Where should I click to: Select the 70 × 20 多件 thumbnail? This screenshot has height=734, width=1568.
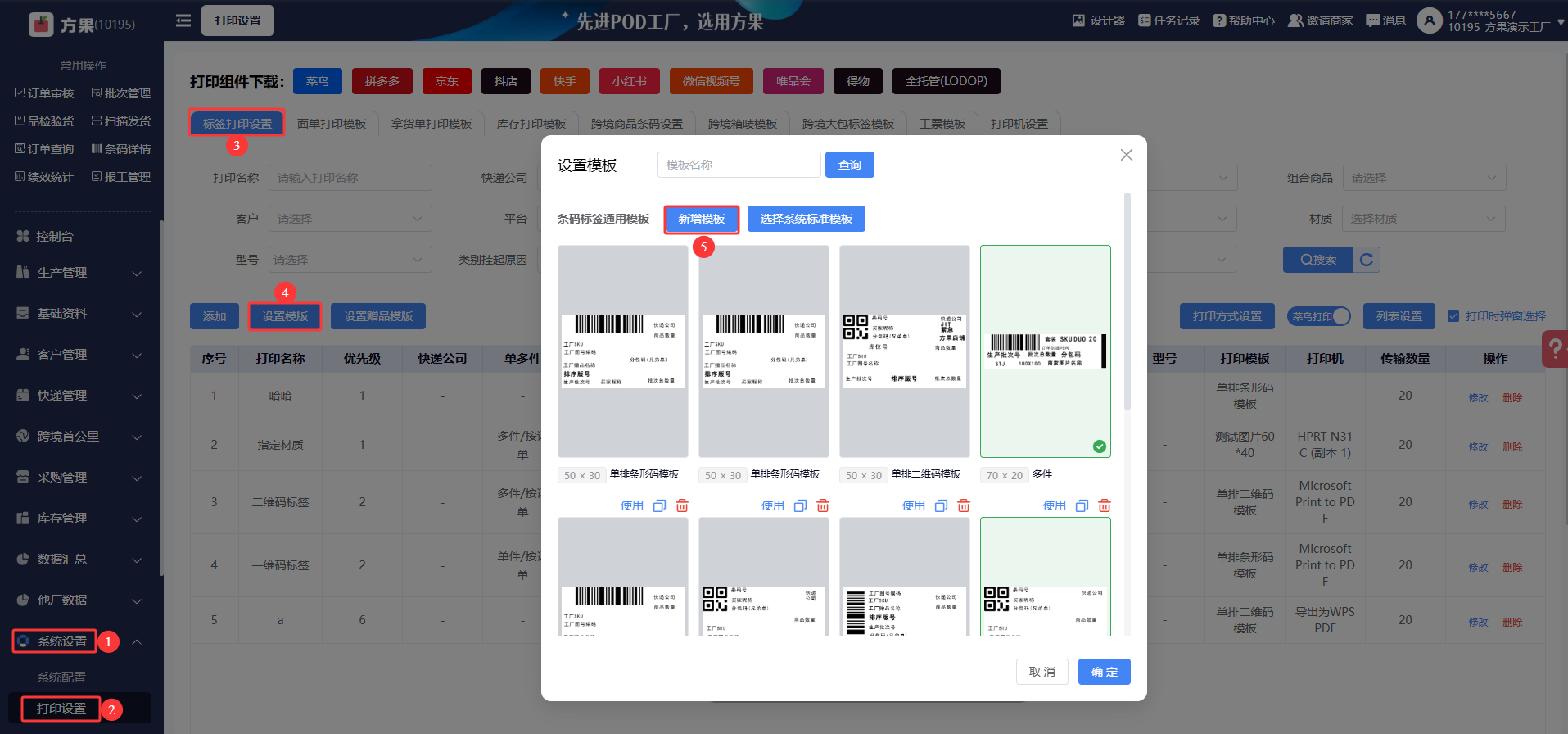1046,351
